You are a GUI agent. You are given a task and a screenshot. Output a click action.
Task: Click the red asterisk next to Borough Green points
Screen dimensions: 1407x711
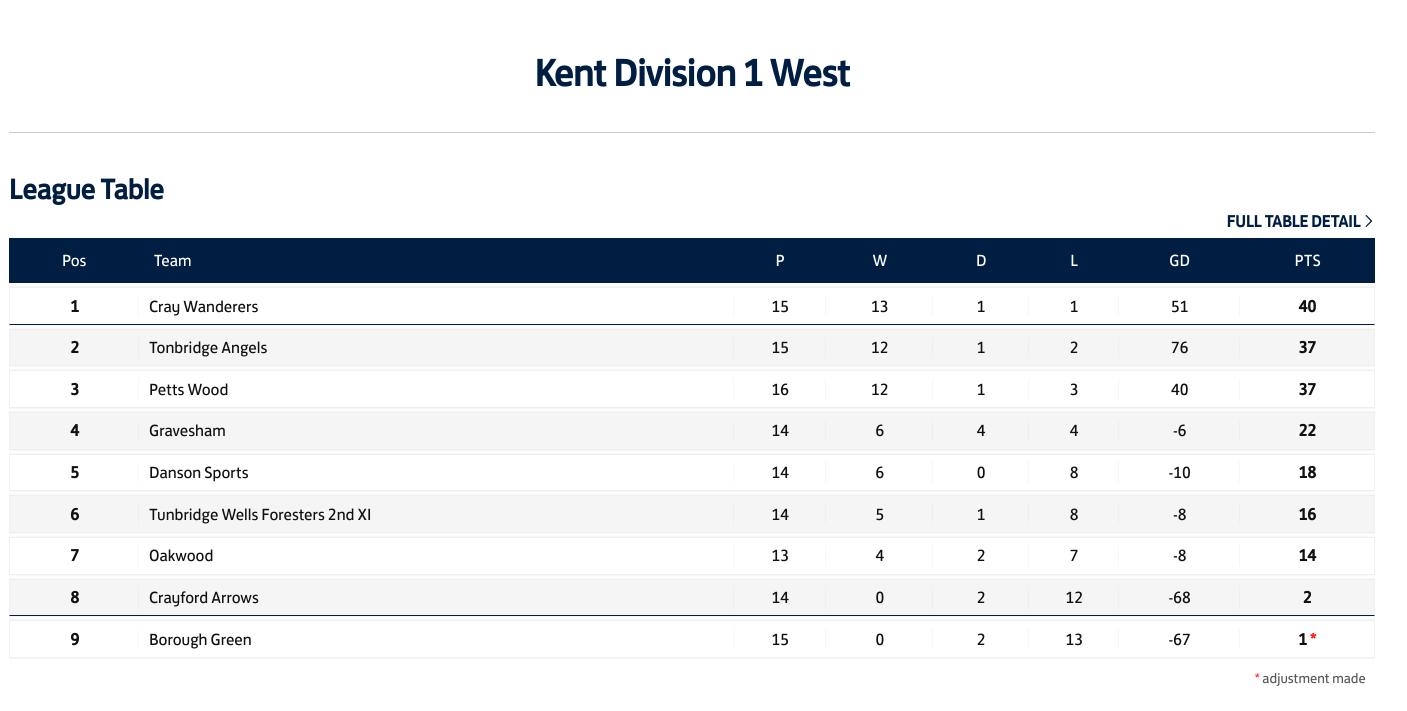coord(1314,638)
